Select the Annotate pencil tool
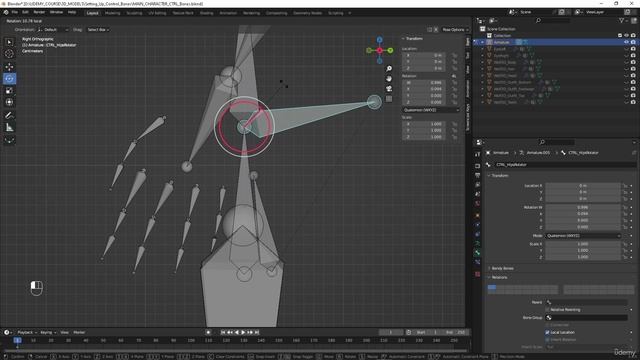 [x=9, y=116]
